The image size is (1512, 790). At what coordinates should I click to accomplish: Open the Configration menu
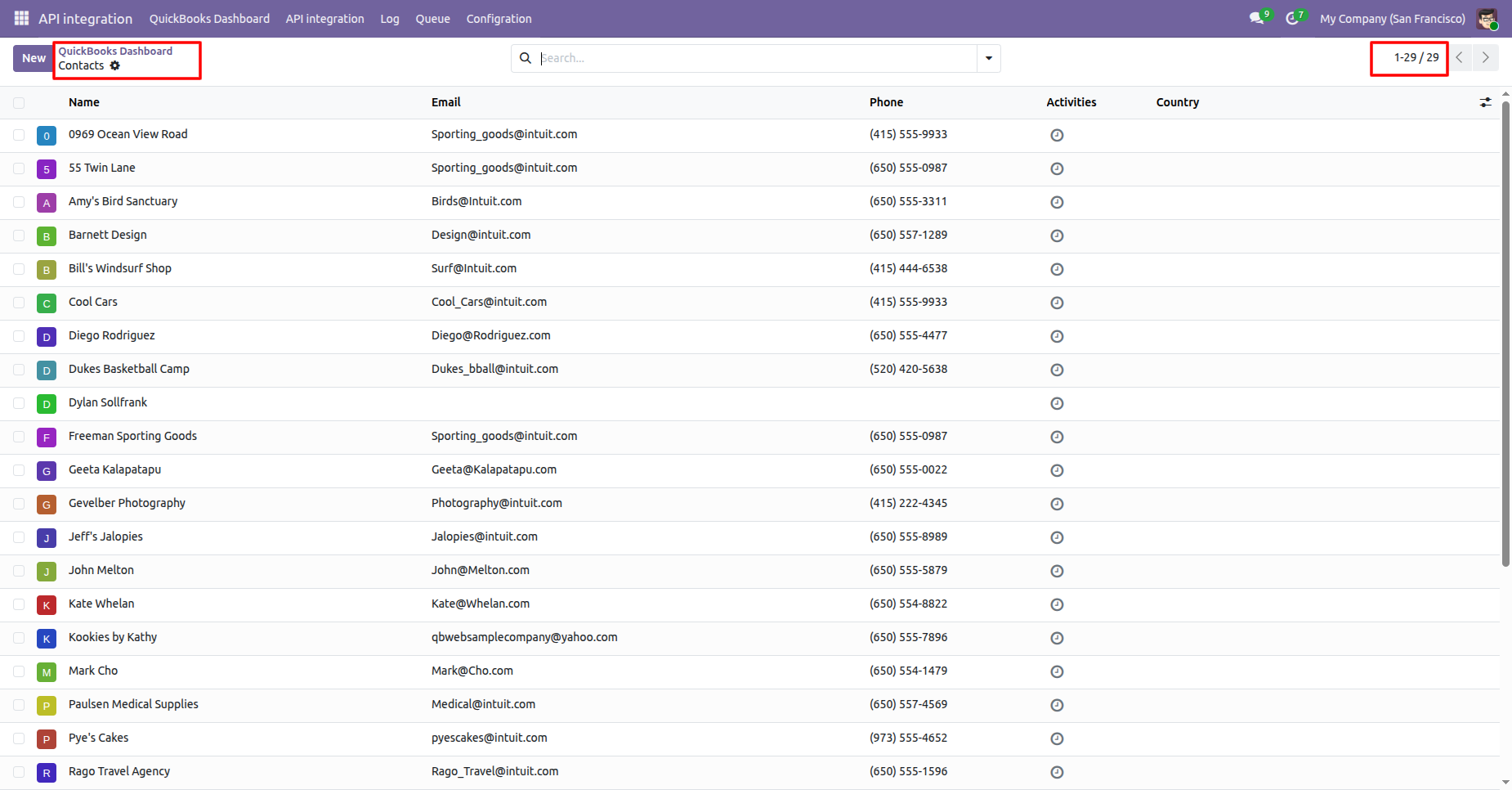[x=499, y=19]
